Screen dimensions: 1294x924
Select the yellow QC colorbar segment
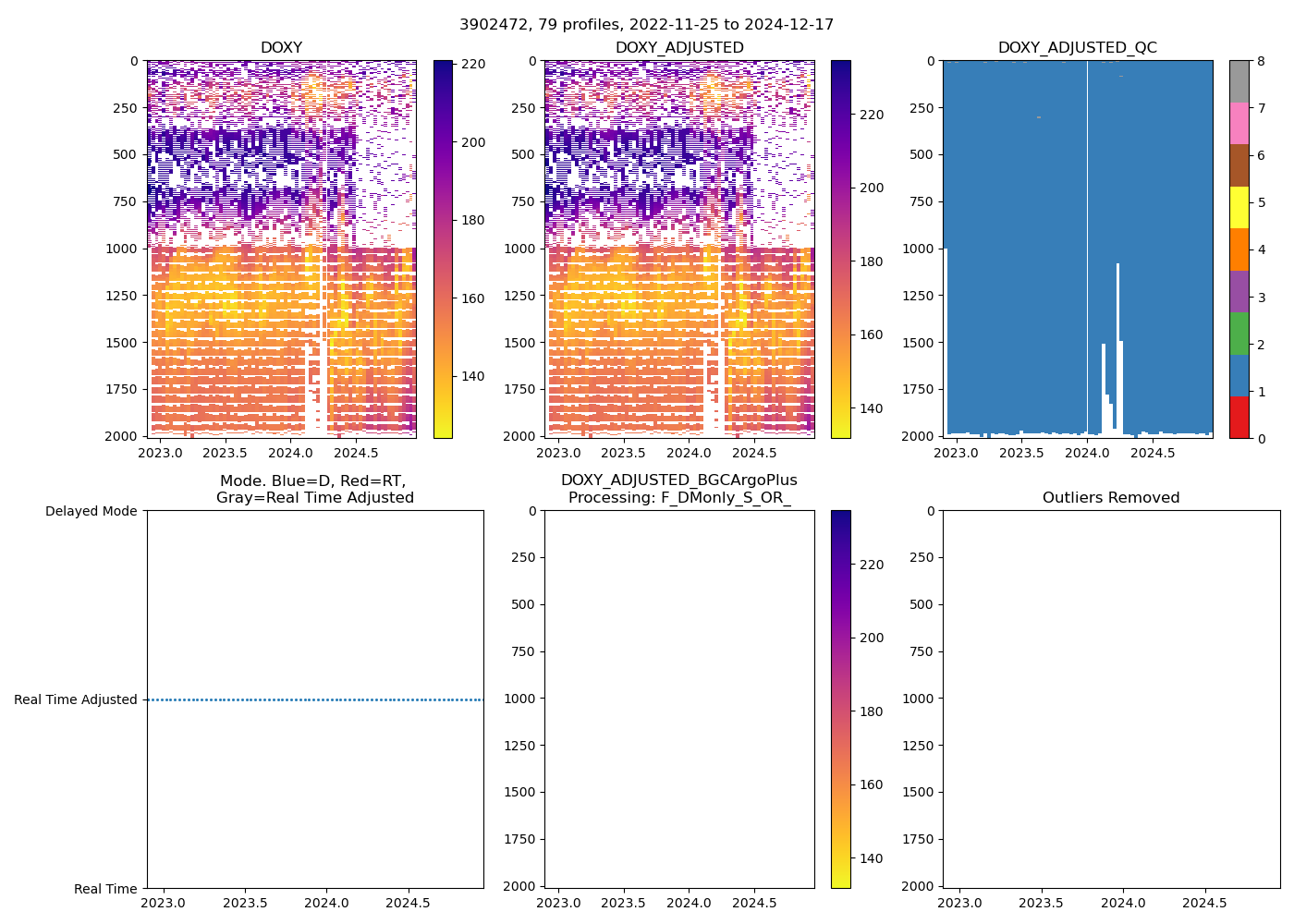pos(1239,208)
